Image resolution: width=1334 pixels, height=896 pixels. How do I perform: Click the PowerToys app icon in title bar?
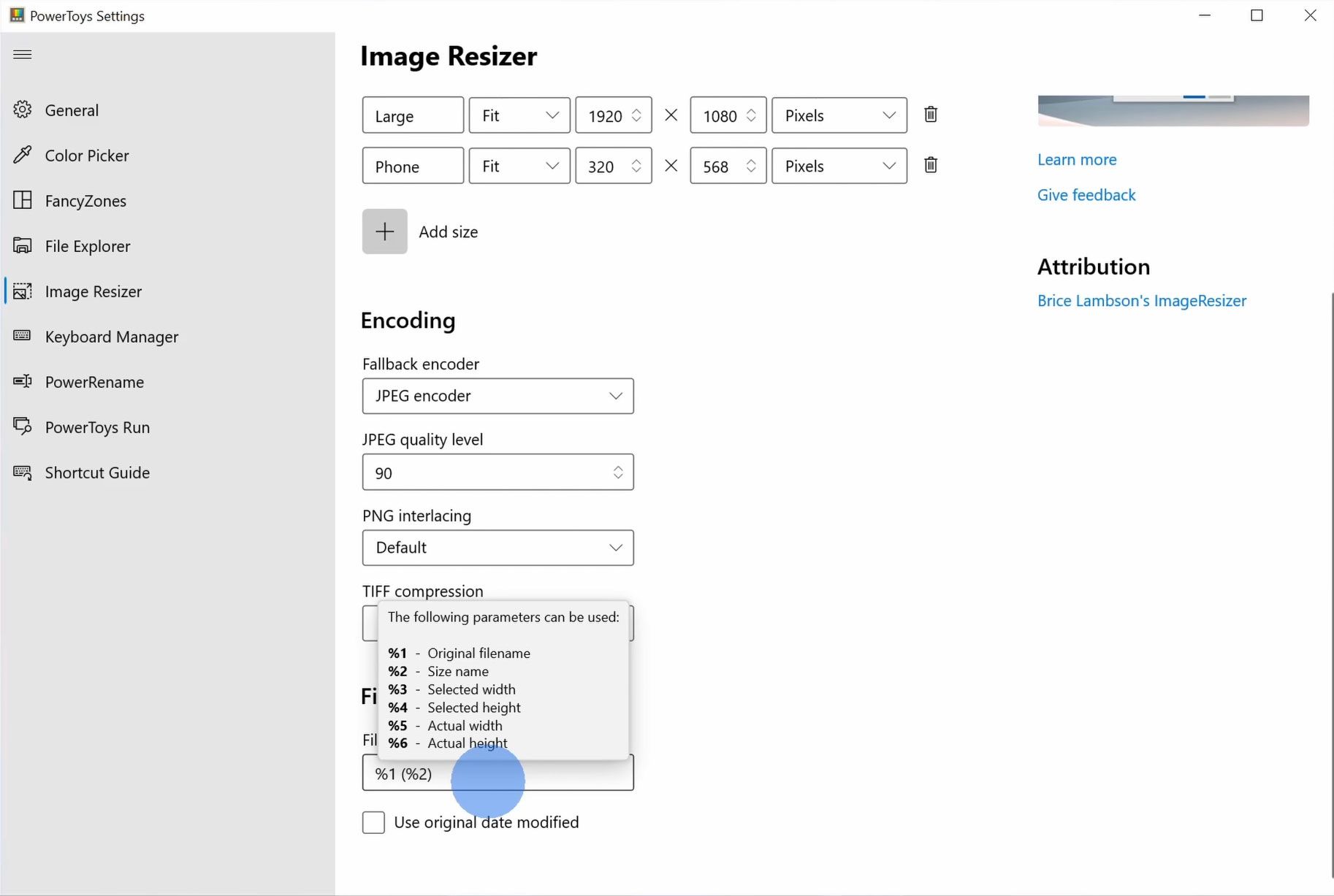[17, 15]
